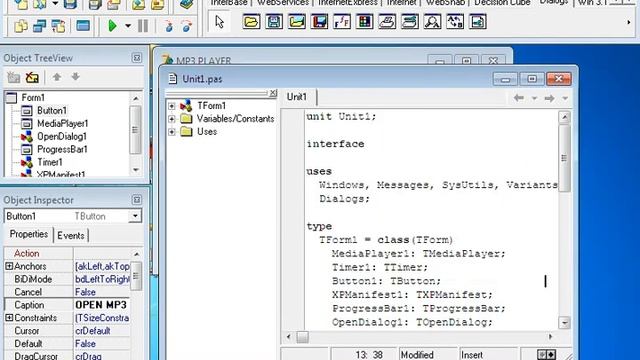
Task: Open the Button1 TButton component selector dropdown
Action: [x=135, y=216]
